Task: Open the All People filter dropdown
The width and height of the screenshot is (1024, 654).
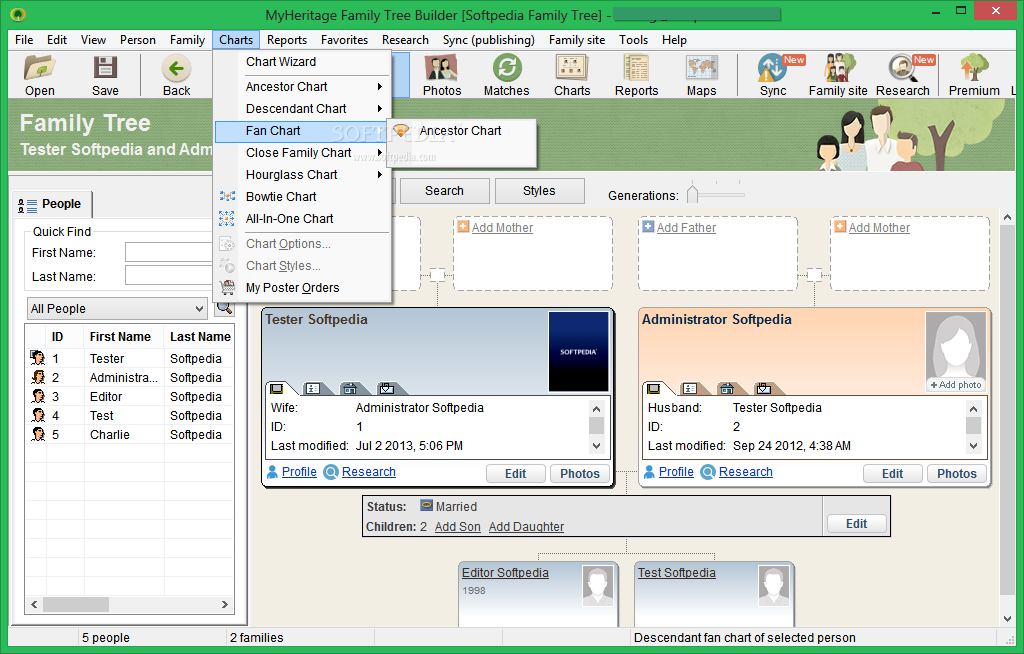Action: point(118,308)
